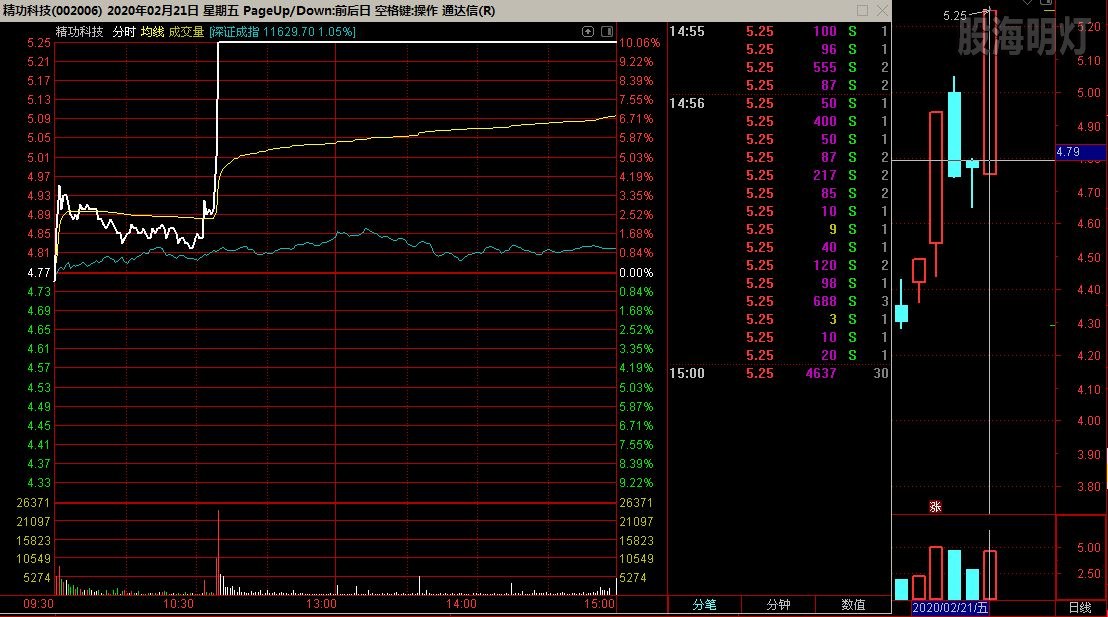Click the tallest intraday volume spike bar
Screen dimensions: 1108x617
pyautogui.click(x=218, y=552)
